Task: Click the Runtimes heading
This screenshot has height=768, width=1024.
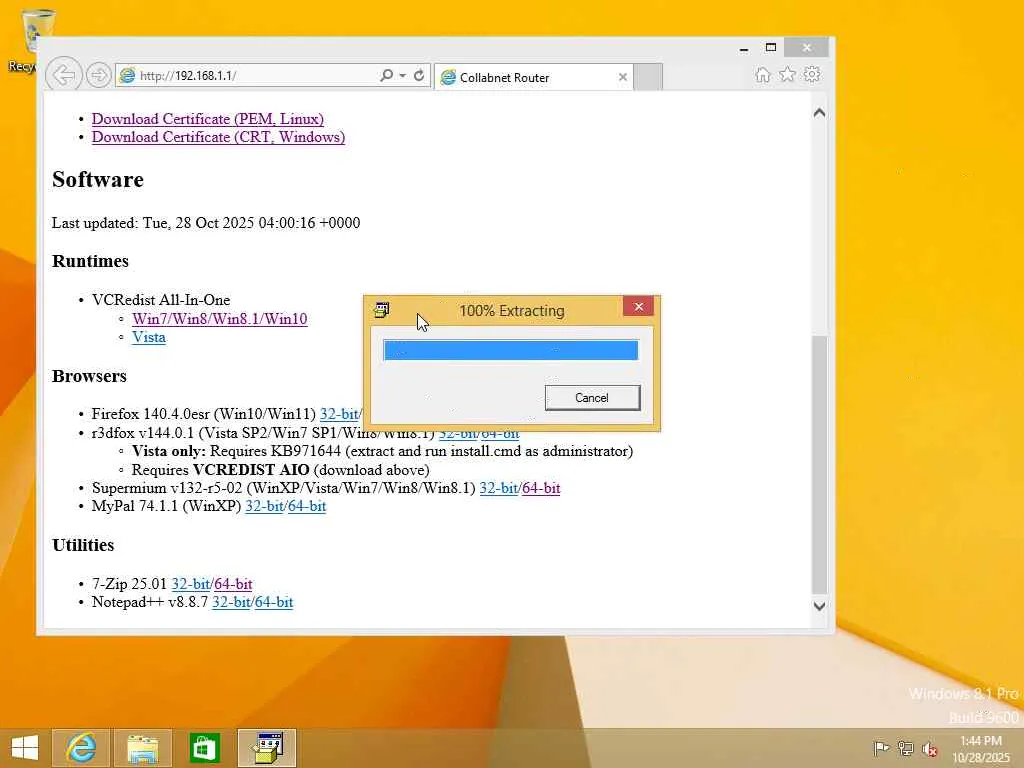Action: (90, 261)
